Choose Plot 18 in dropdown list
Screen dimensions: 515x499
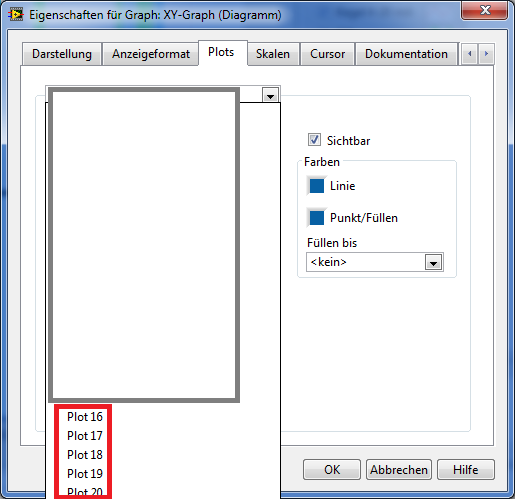(85, 455)
